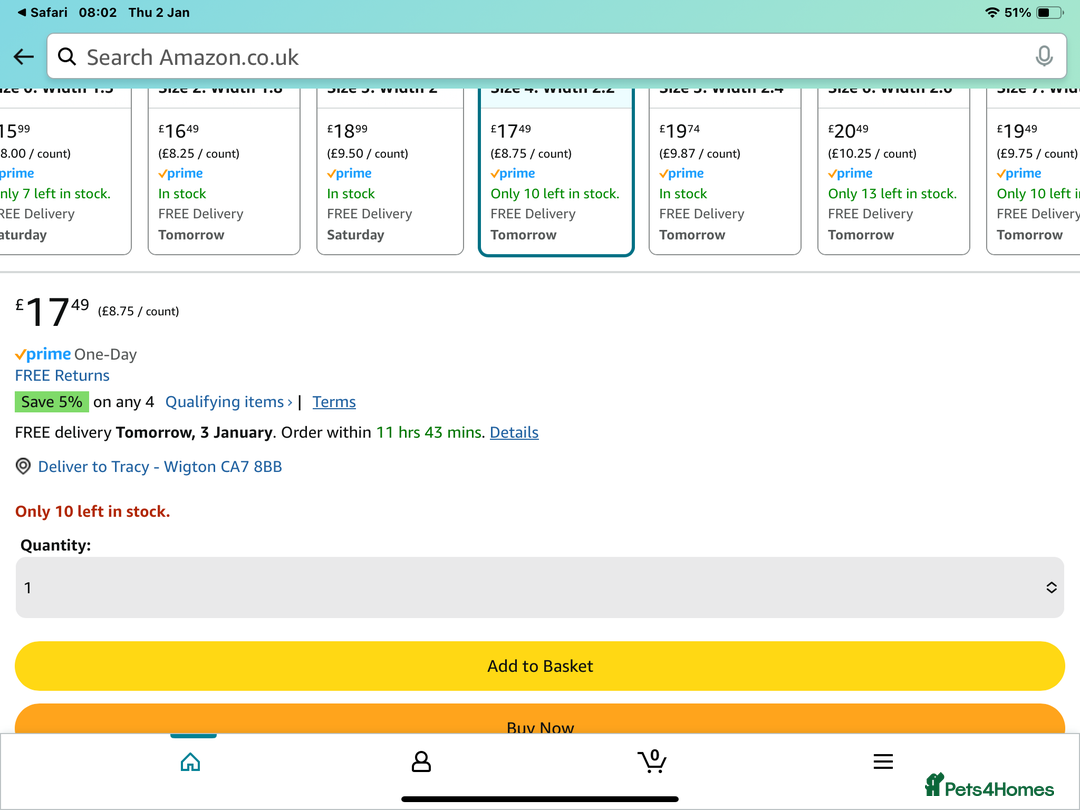This screenshot has width=1080, height=810.
Task: Select the £19.49 size option card
Action: click(1033, 172)
